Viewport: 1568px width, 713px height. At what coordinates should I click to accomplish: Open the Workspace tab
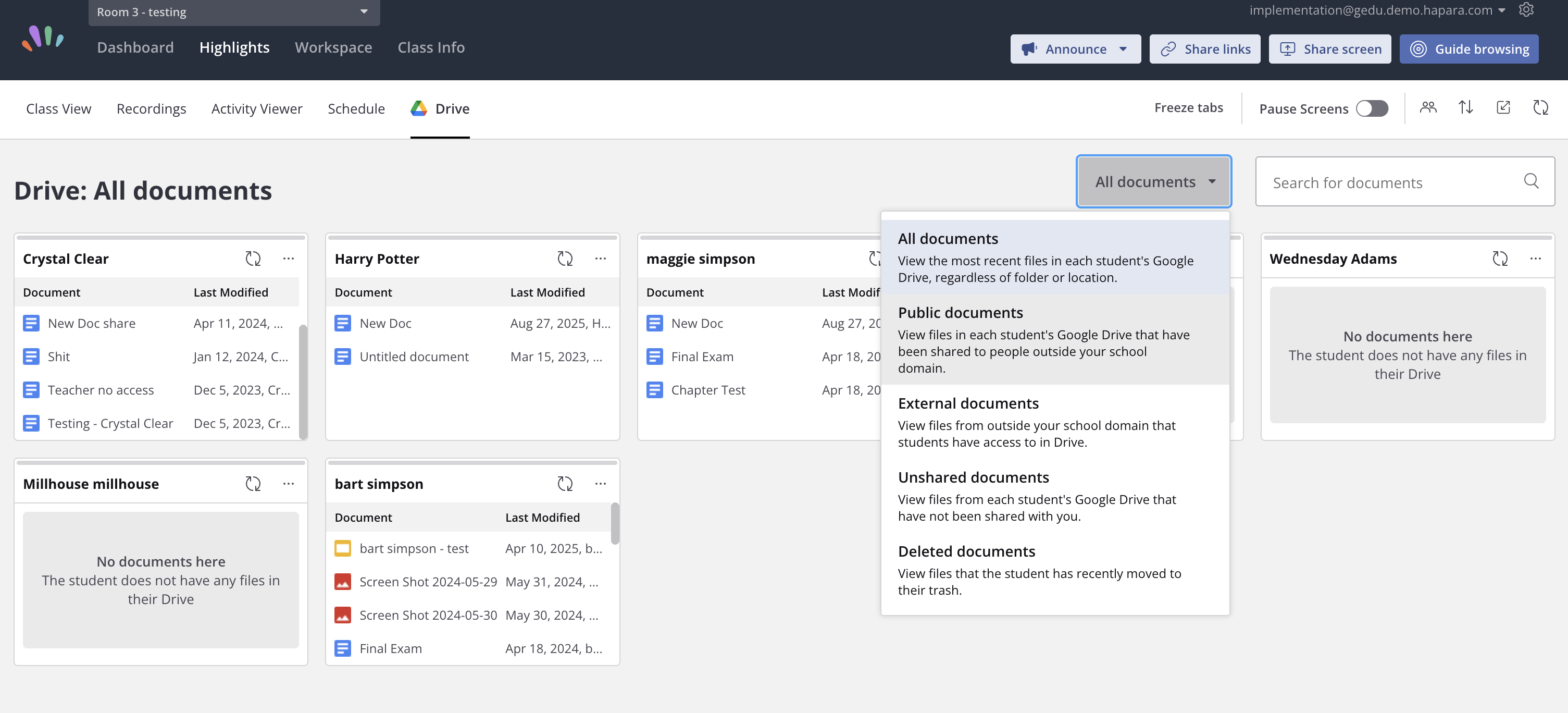(x=333, y=47)
